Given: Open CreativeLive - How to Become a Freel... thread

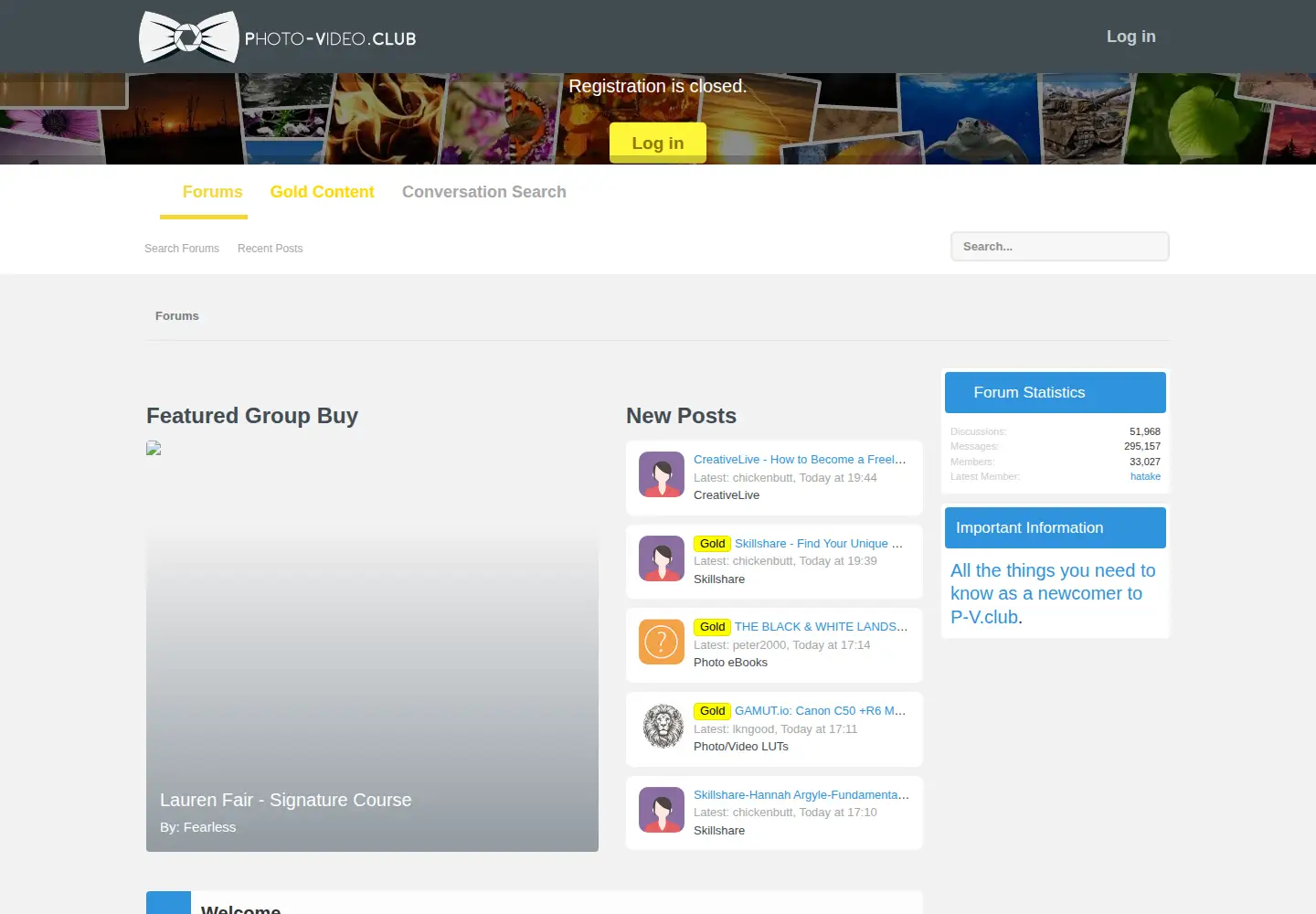Looking at the screenshot, I should click(800, 460).
